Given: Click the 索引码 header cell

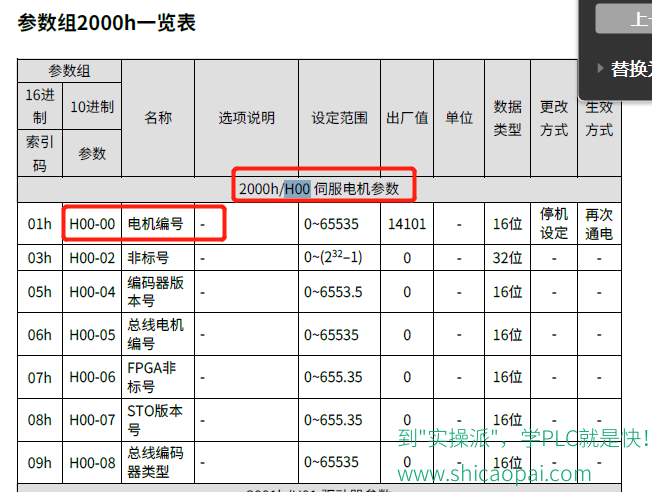Looking at the screenshot, I should click(40, 153).
